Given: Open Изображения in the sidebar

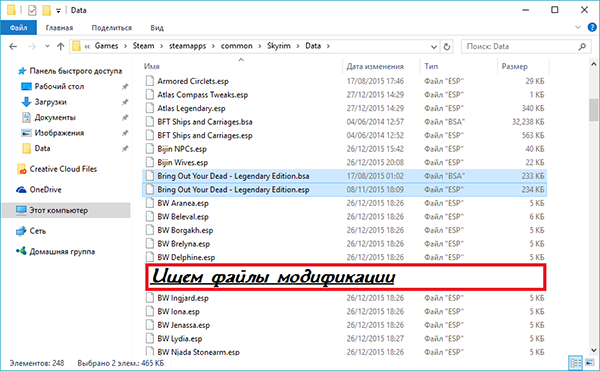Looking at the screenshot, I should [59, 133].
